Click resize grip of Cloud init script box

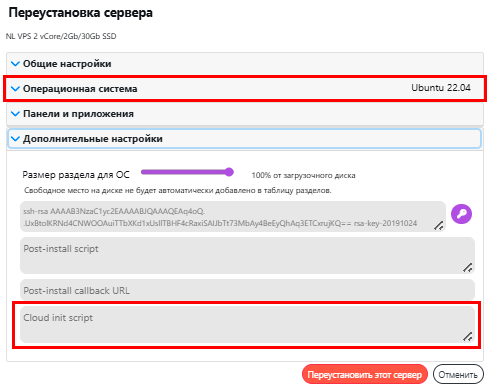point(468,336)
